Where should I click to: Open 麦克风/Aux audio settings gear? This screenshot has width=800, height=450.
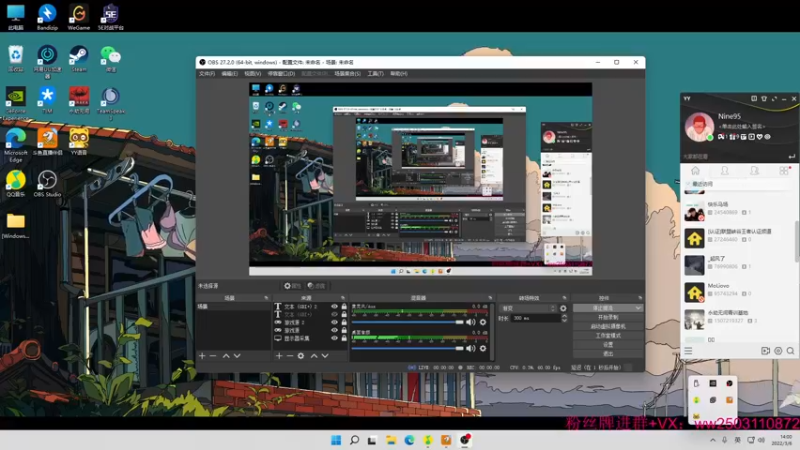[x=483, y=322]
